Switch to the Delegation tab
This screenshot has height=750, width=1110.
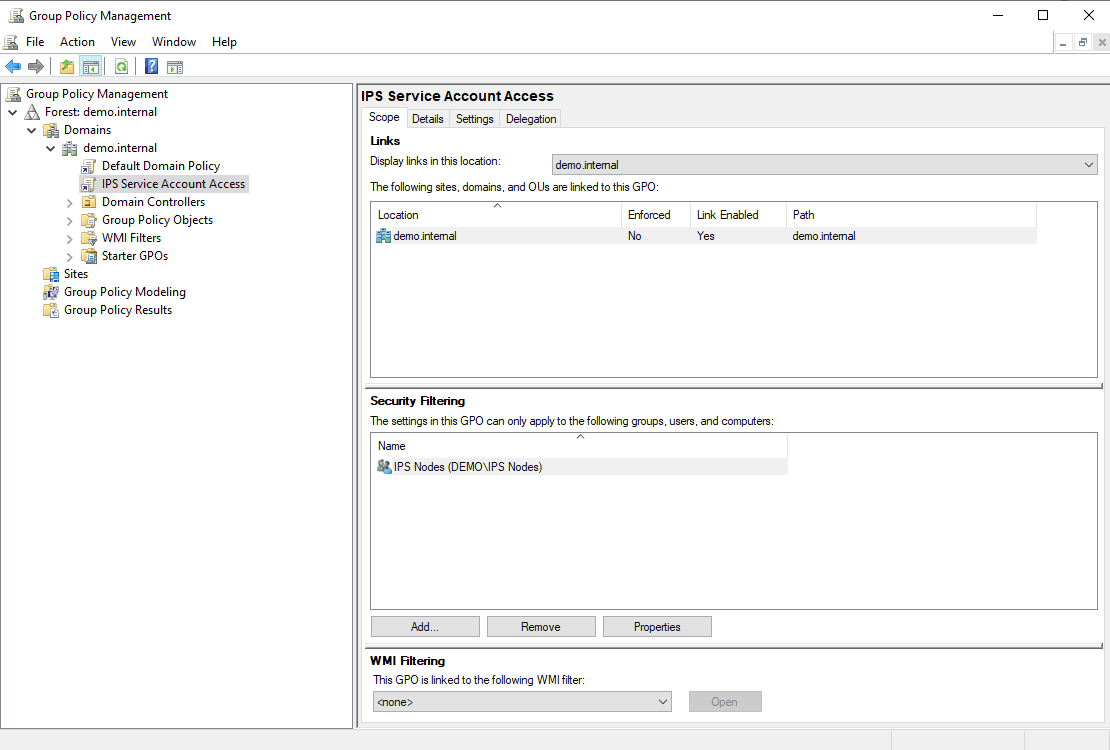click(x=531, y=118)
